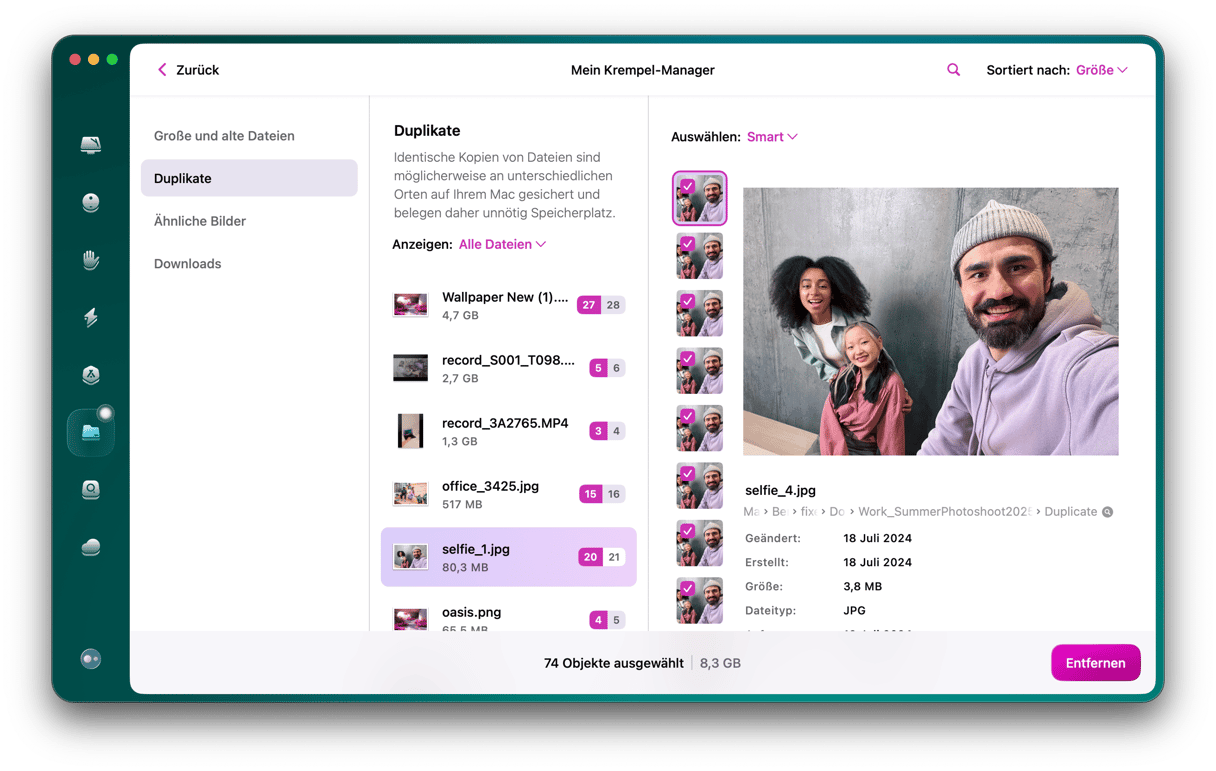Screen dimensions: 1216x771
Task: Open the 'Anzeigen: Alle Dateien' dropdown
Action: pos(502,244)
